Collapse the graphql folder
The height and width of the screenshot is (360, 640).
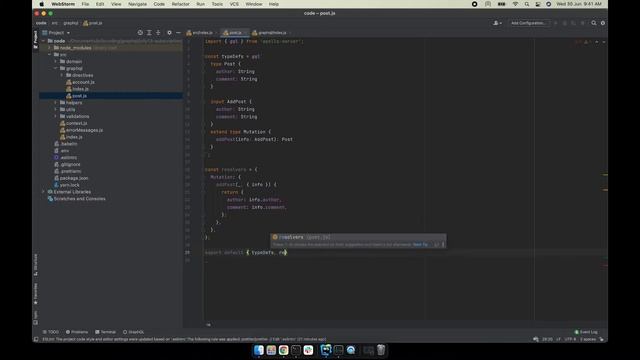point(56,69)
